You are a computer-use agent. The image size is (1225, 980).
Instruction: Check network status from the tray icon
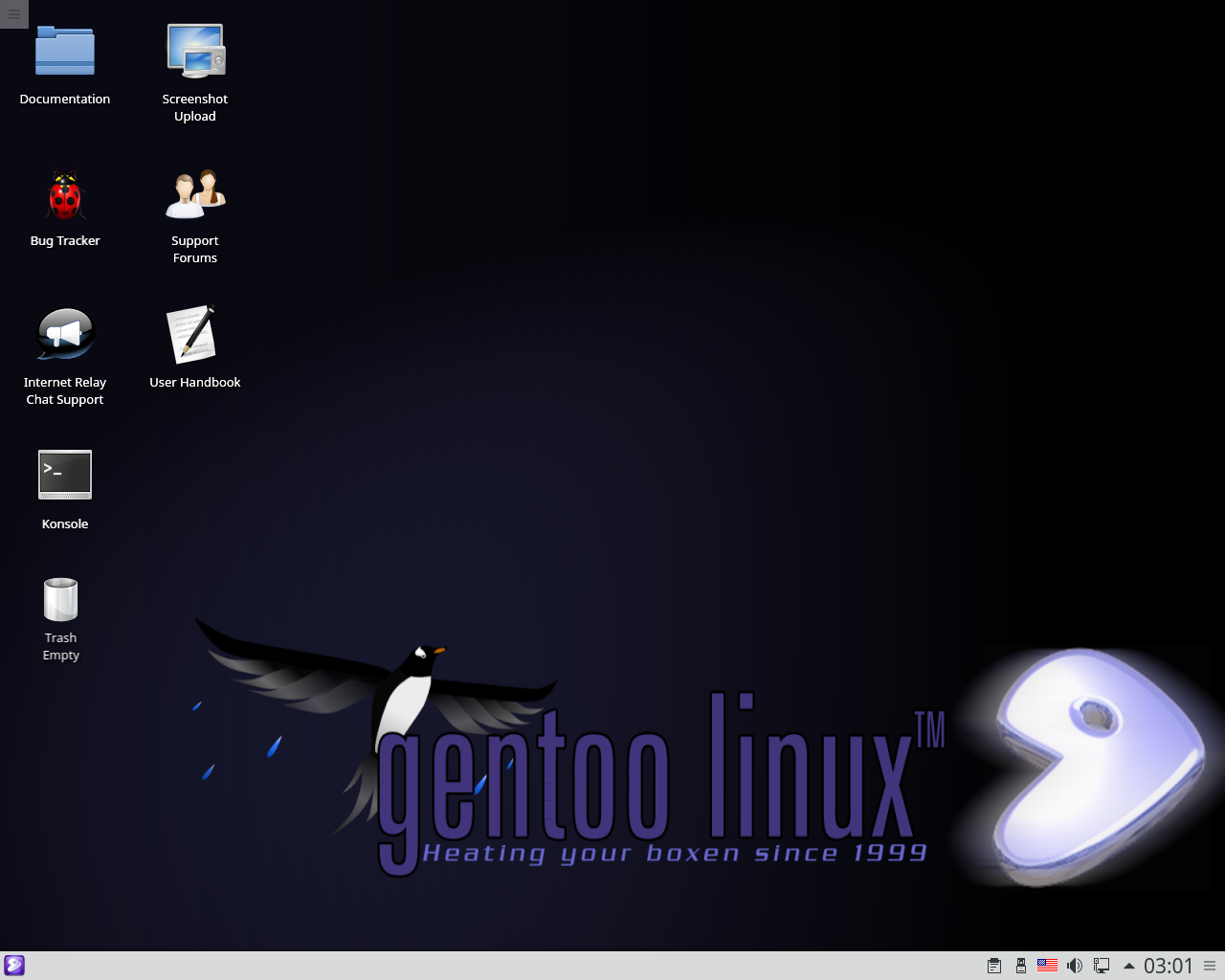[1101, 965]
